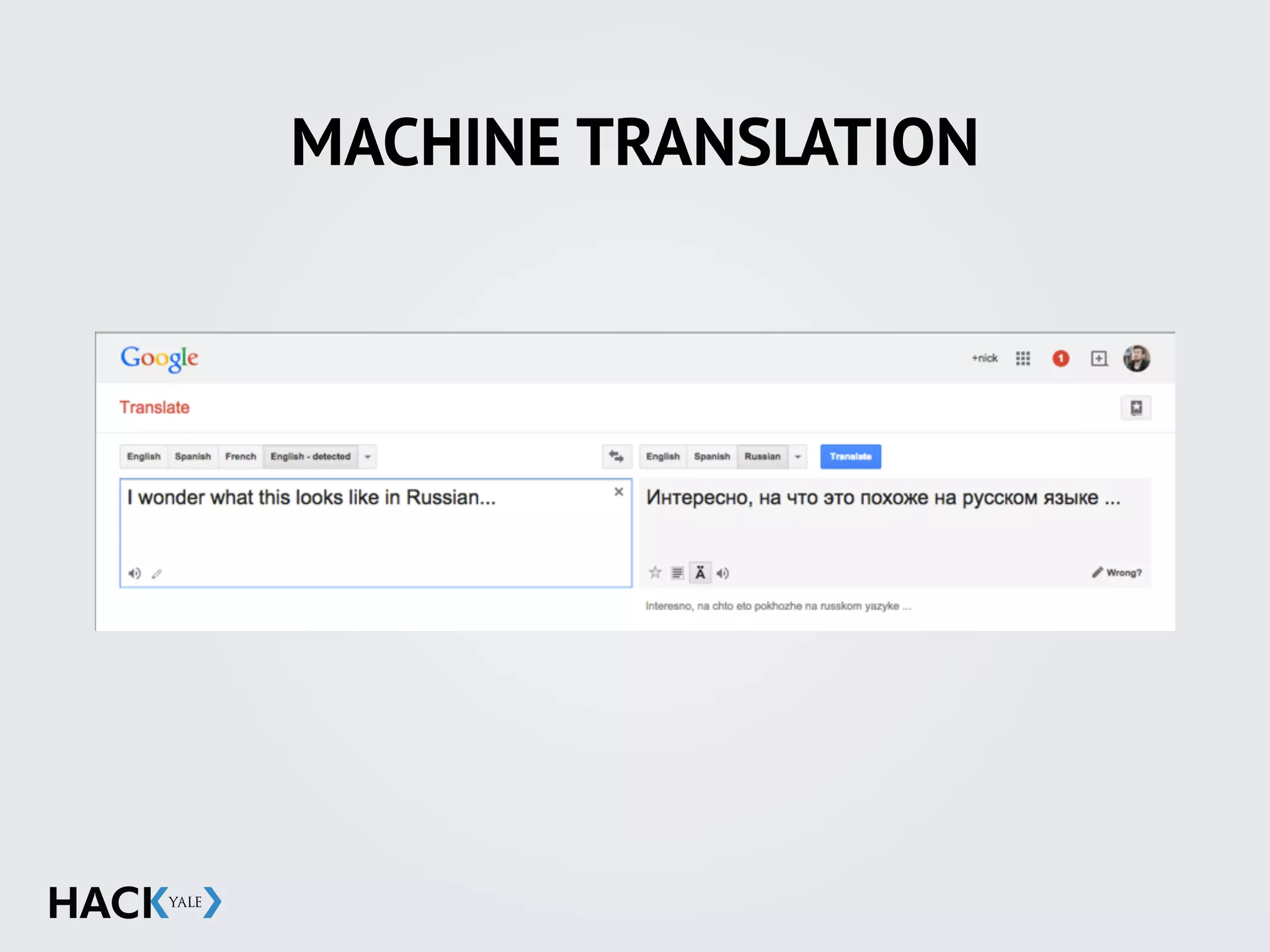Click the 'Interesno, na chto eto' romanization
Image resolution: width=1270 pixels, height=952 pixels.
tap(778, 606)
